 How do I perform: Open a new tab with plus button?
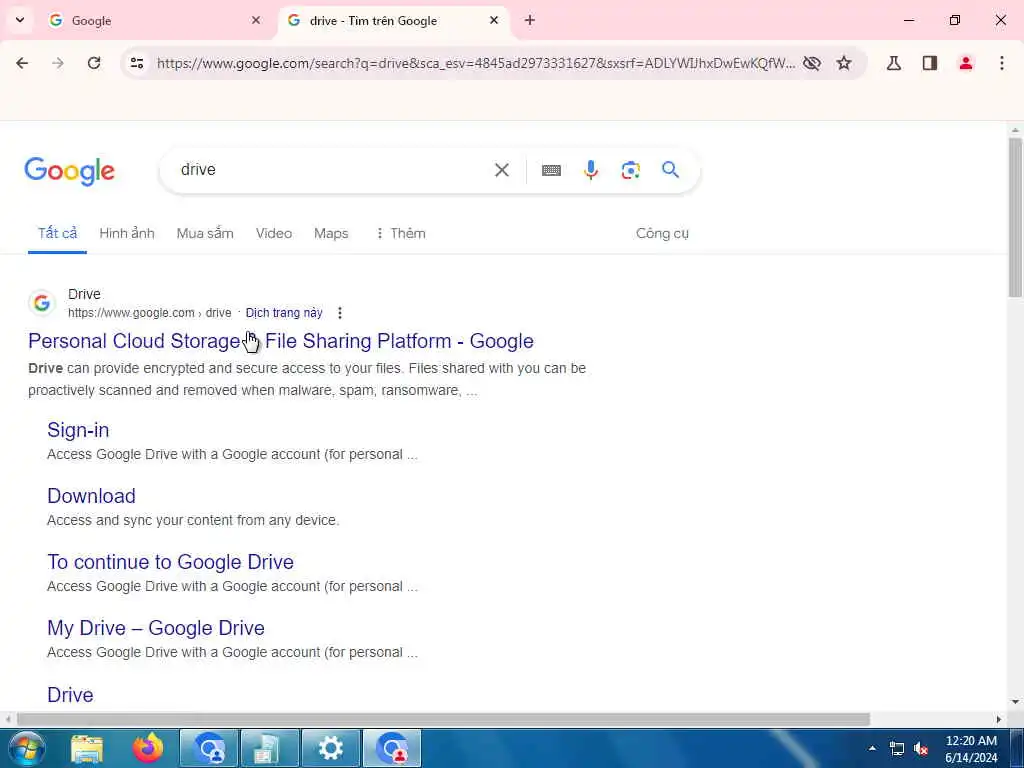click(x=530, y=20)
